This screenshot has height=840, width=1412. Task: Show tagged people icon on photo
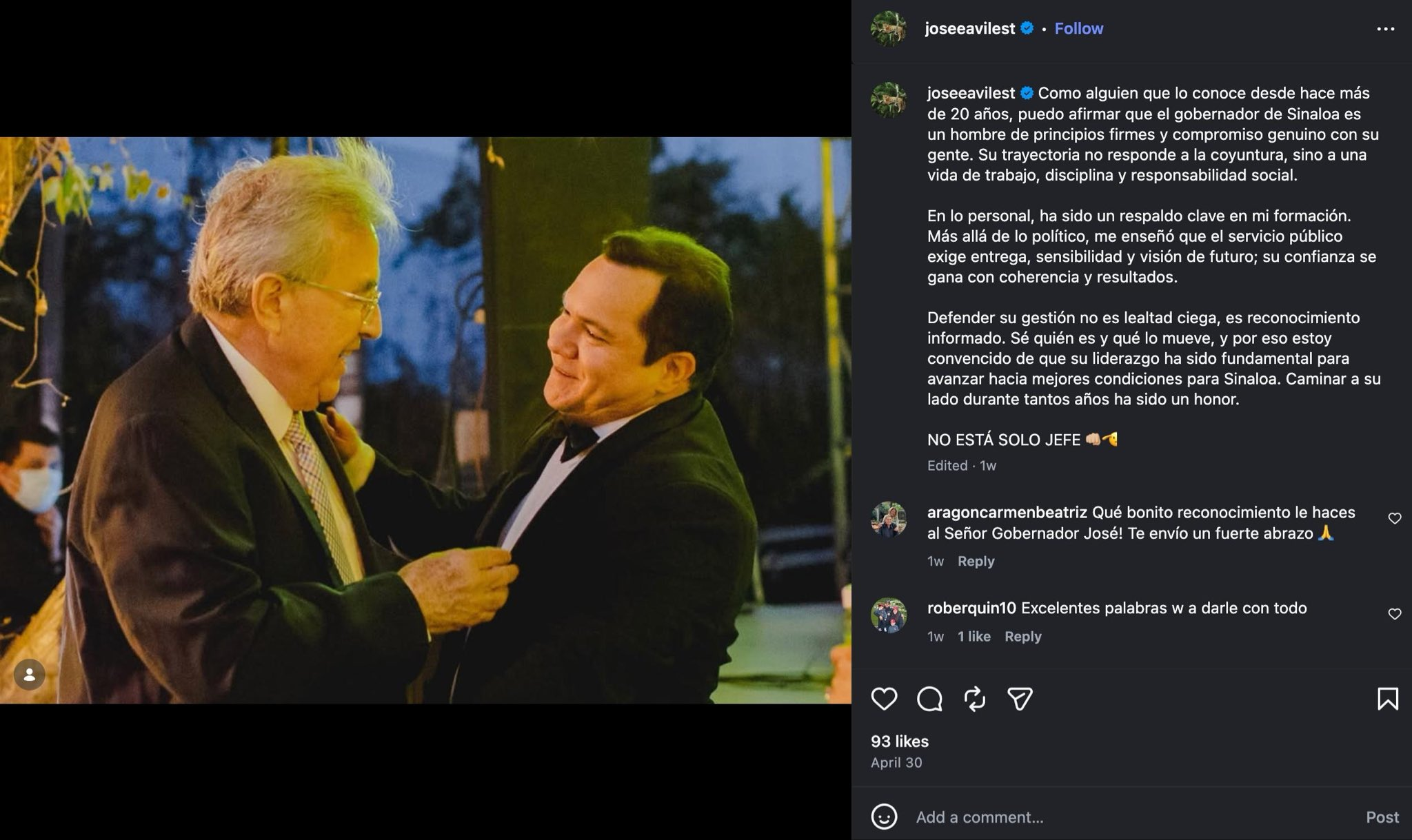click(x=30, y=675)
